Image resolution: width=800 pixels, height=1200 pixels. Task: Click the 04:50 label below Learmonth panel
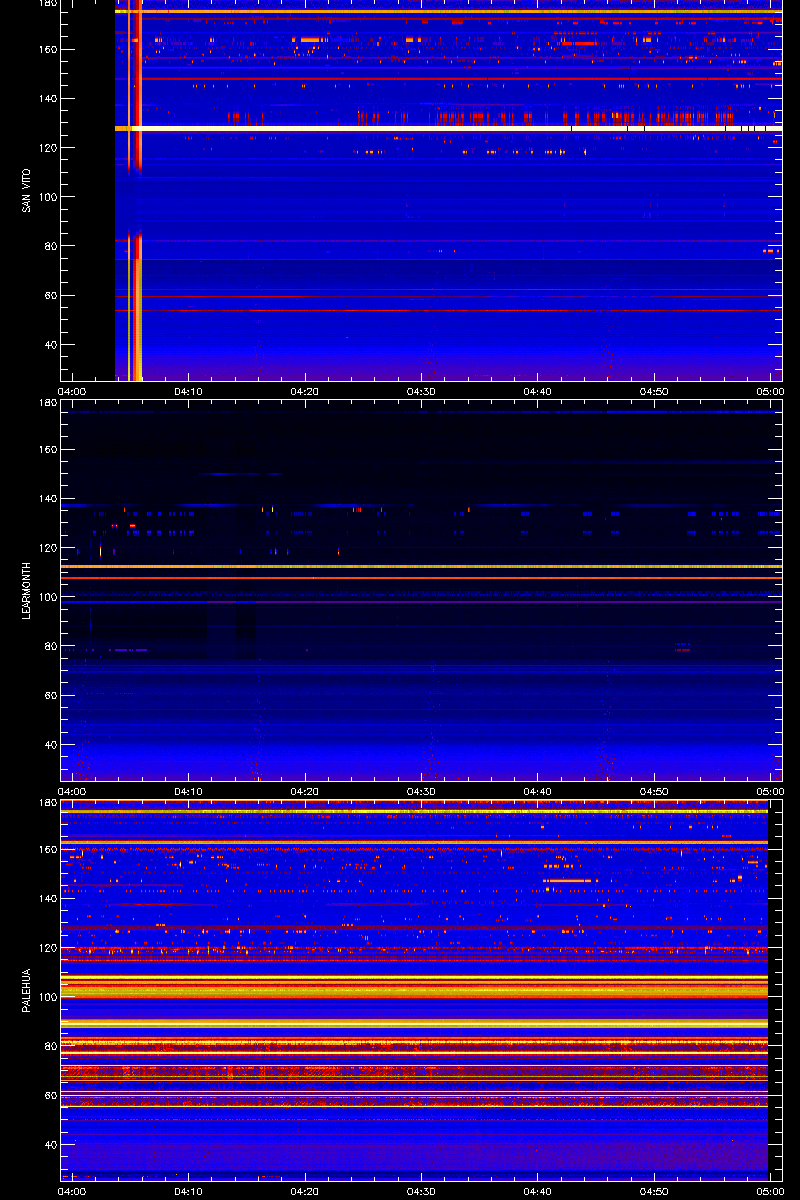pyautogui.click(x=655, y=791)
